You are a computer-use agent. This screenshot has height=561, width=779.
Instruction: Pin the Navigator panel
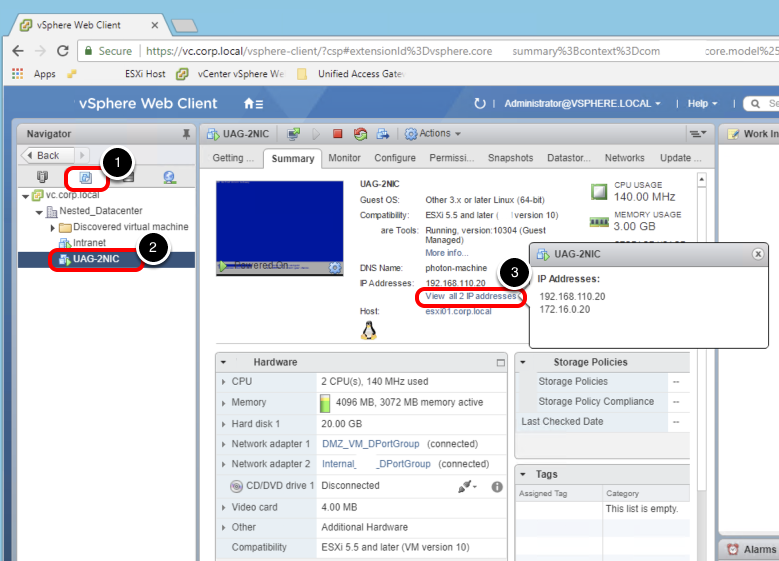click(x=186, y=134)
